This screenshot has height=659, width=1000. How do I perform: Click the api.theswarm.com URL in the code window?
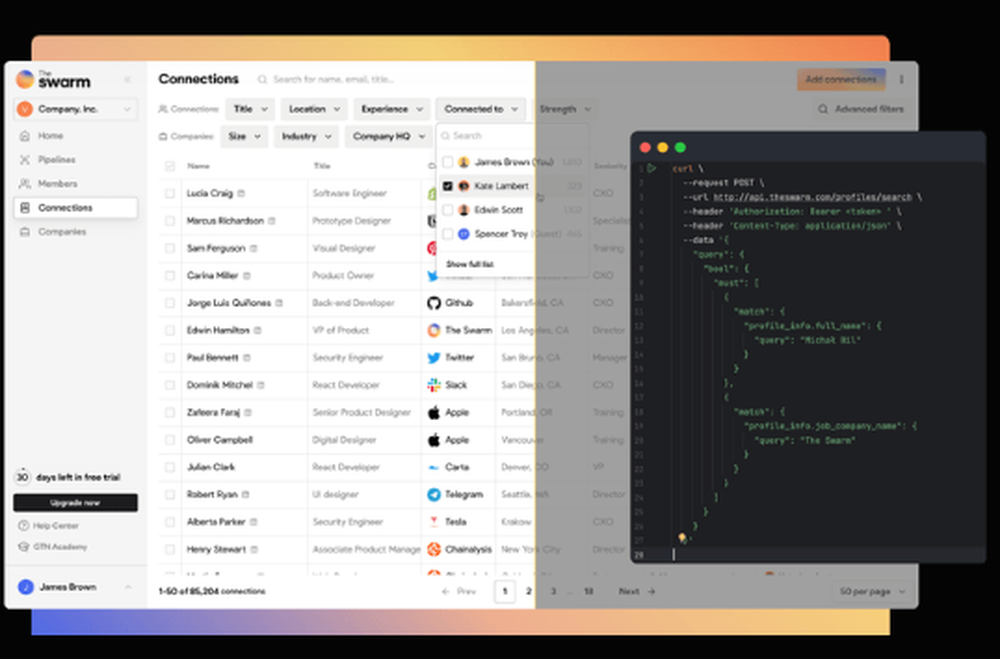(x=812, y=197)
